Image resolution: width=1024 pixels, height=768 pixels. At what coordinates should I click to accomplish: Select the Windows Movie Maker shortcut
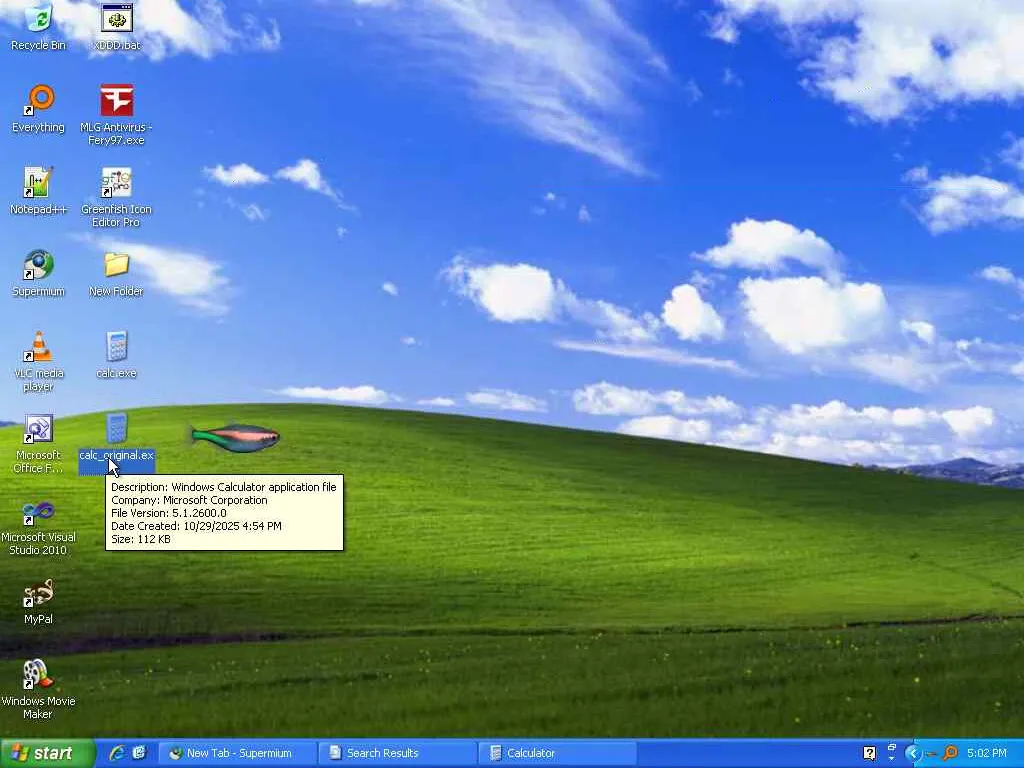(x=39, y=675)
